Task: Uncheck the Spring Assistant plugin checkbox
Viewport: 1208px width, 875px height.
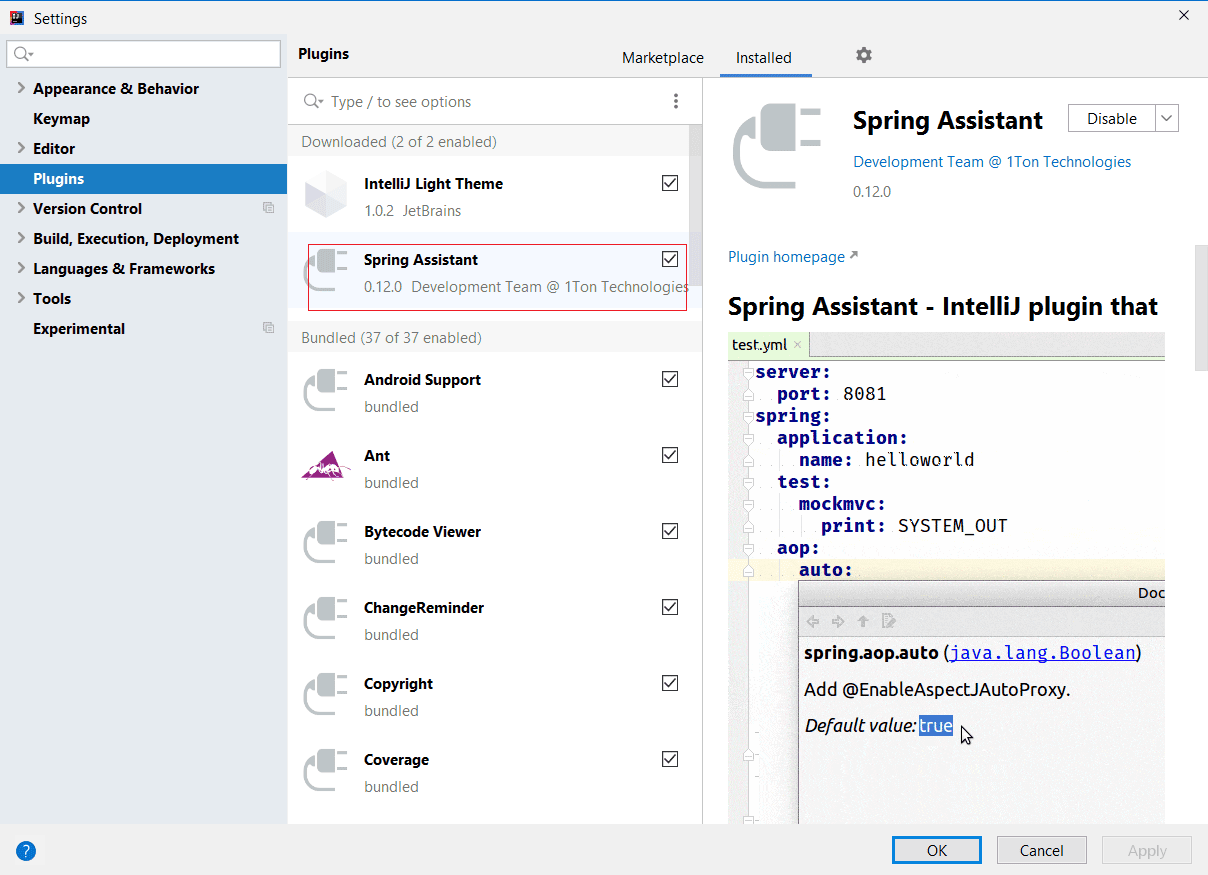Action: click(x=670, y=259)
